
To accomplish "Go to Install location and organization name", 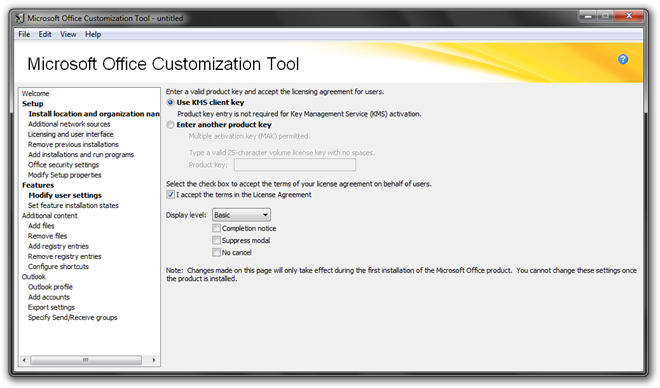I will tap(94, 114).
